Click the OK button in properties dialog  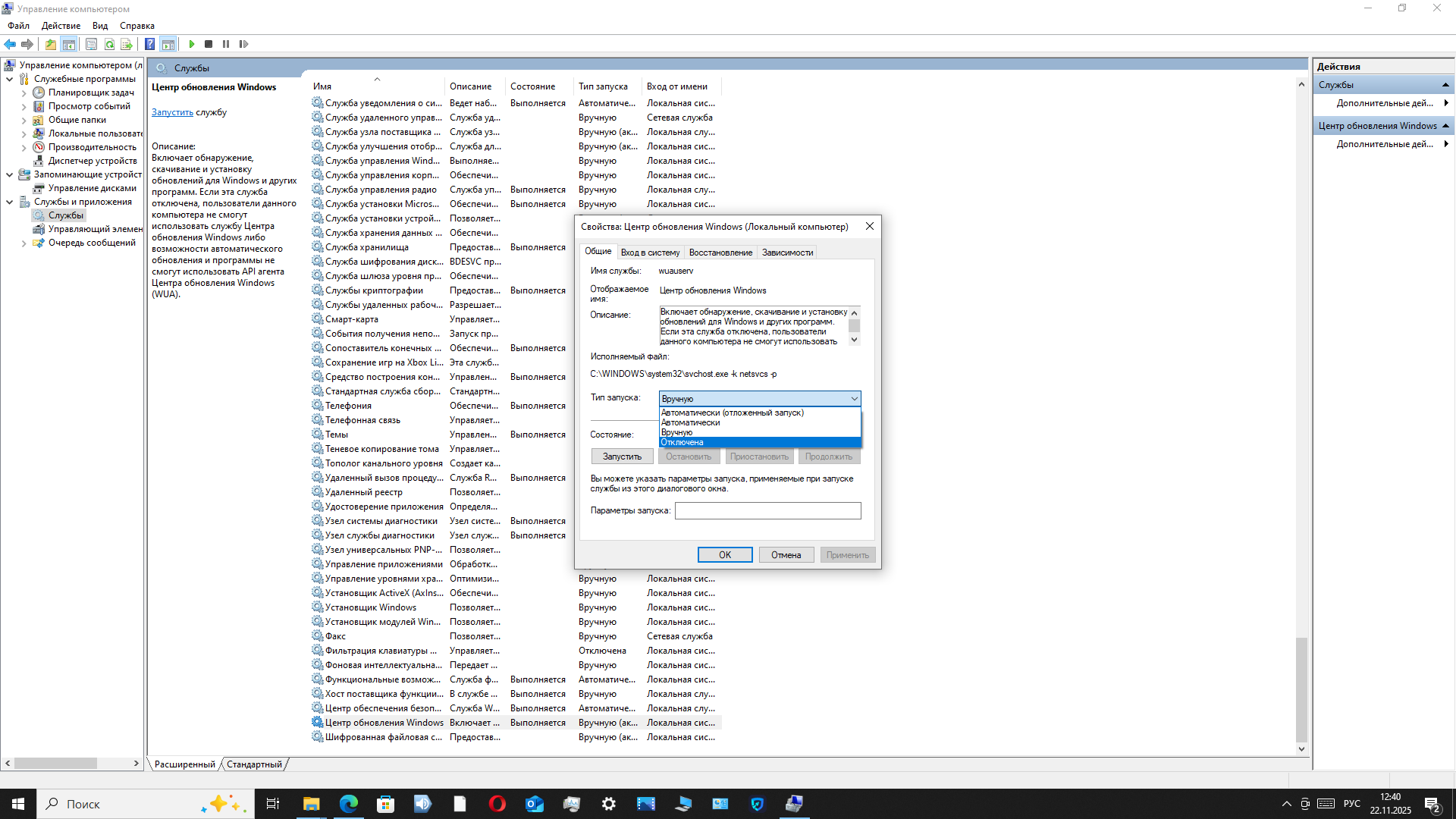[x=724, y=555]
